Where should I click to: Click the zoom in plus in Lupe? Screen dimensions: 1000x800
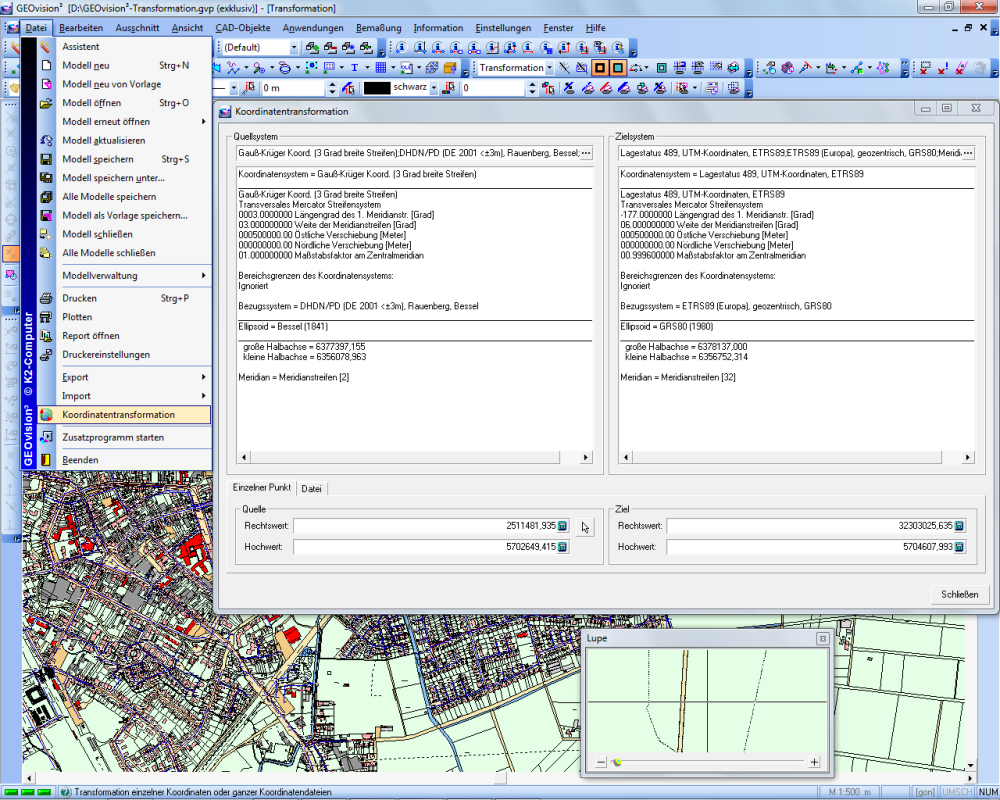pyautogui.click(x=814, y=762)
